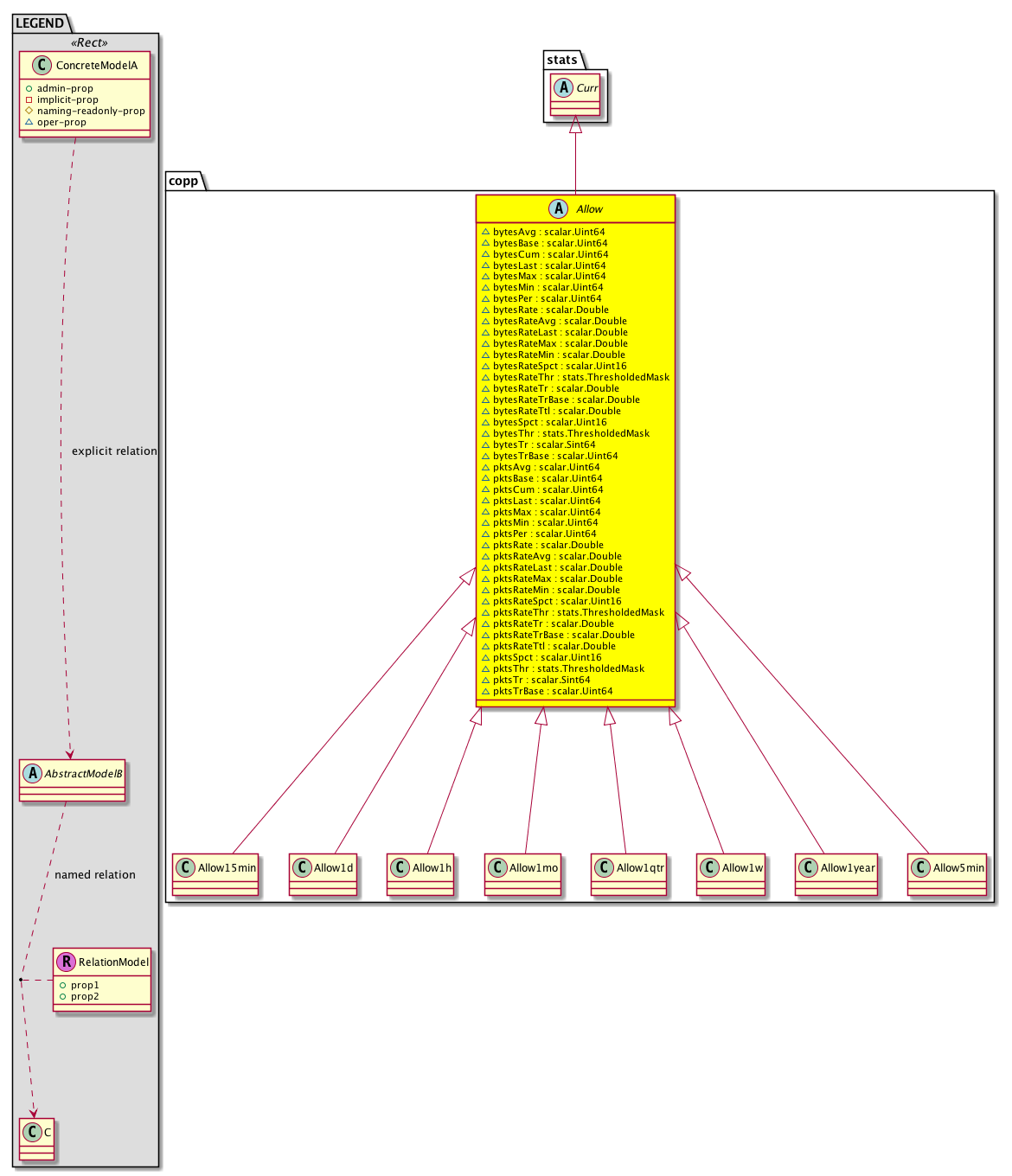Select the Allow1qtr class icon
Viewport: 1012px width, 1176px height.
pos(604,867)
